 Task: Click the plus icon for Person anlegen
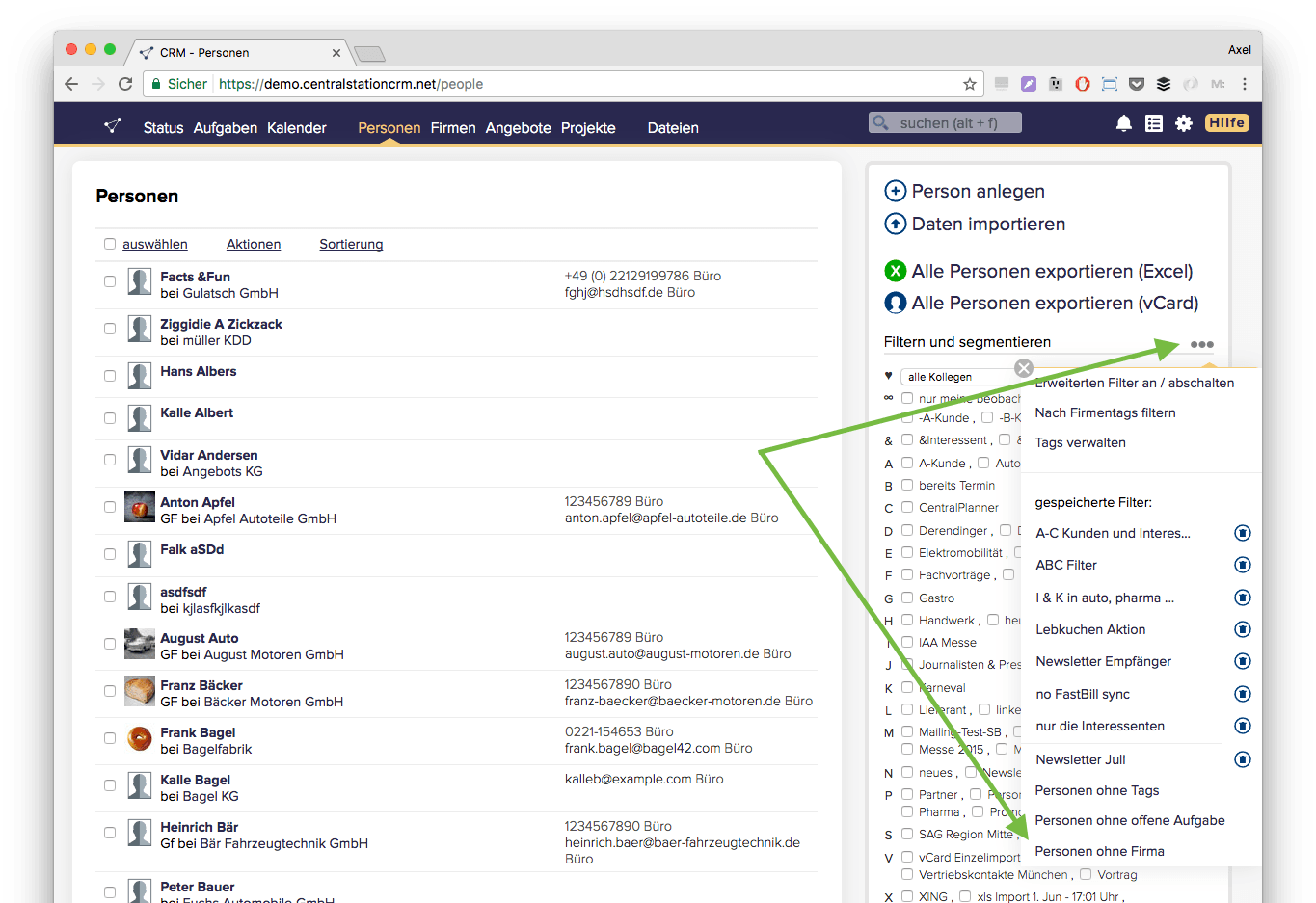[895, 191]
